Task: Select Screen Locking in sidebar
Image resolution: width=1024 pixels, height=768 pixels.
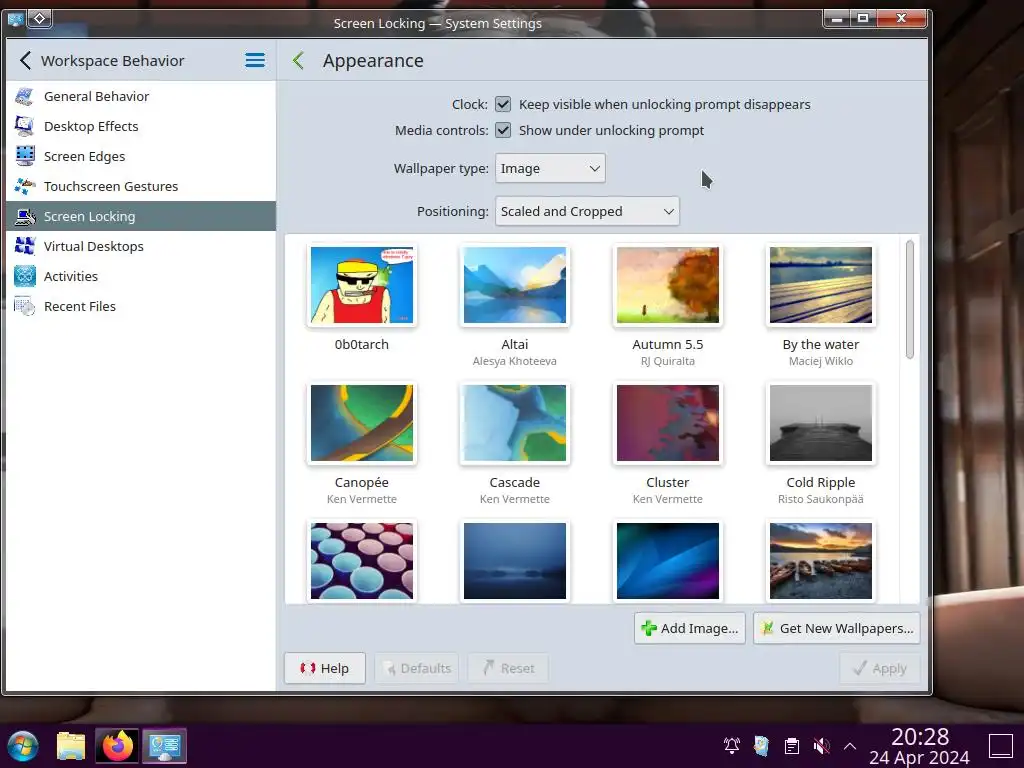Action: pos(141,217)
